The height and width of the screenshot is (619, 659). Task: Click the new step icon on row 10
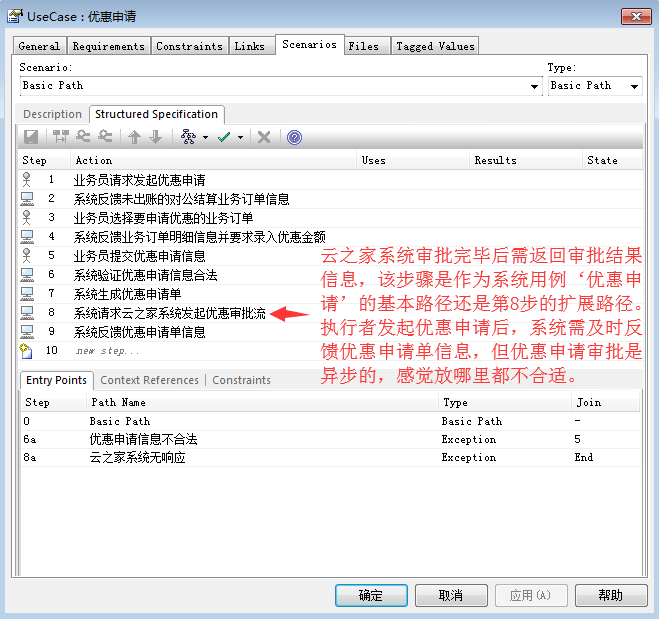pyautogui.click(x=26, y=351)
